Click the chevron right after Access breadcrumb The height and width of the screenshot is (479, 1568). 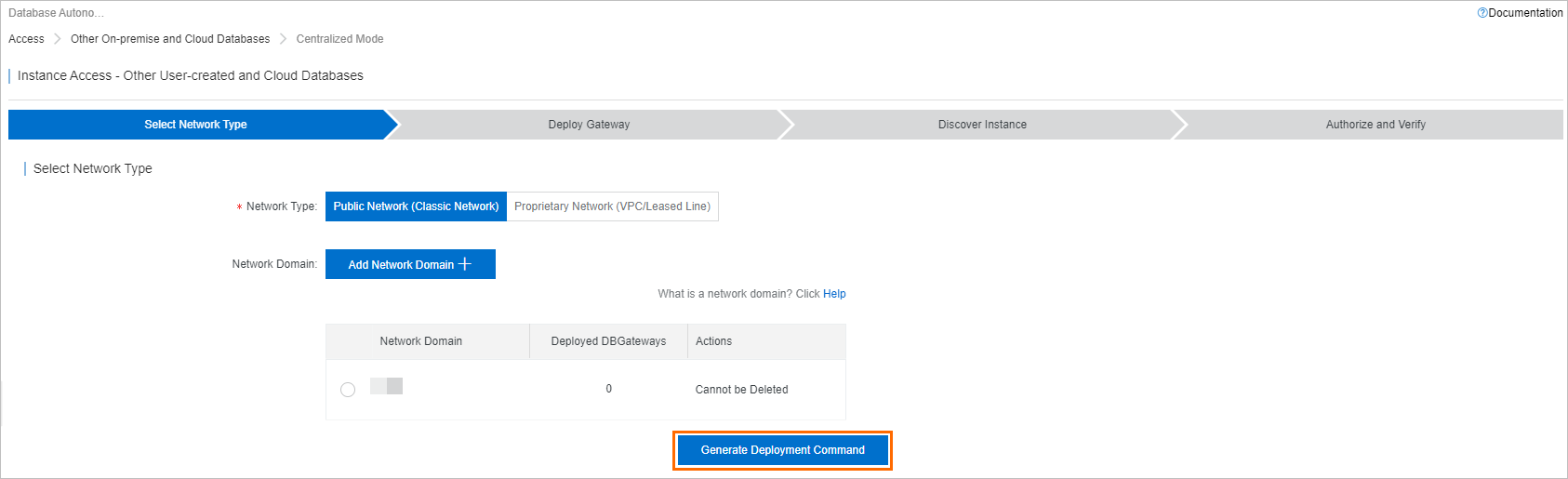[x=58, y=39]
